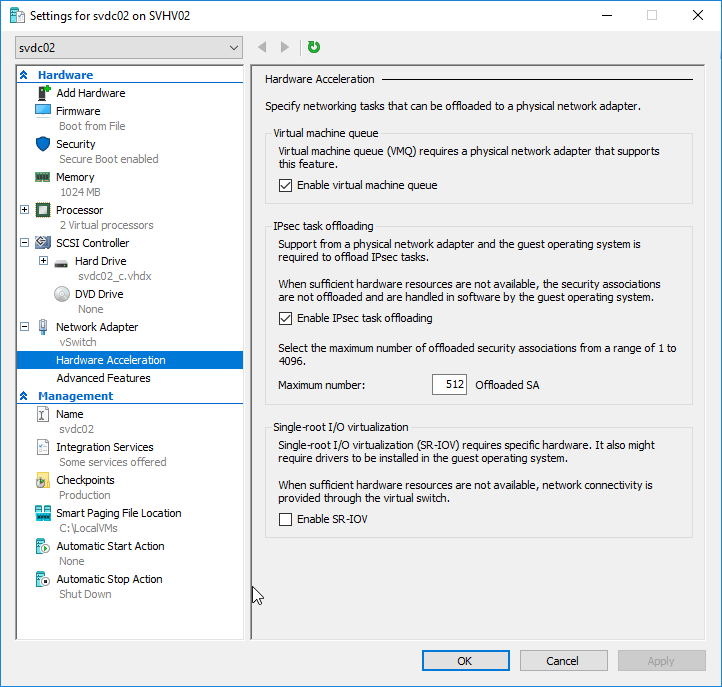Click the Name icon under Management
This screenshot has width=722, height=687.
42,414
